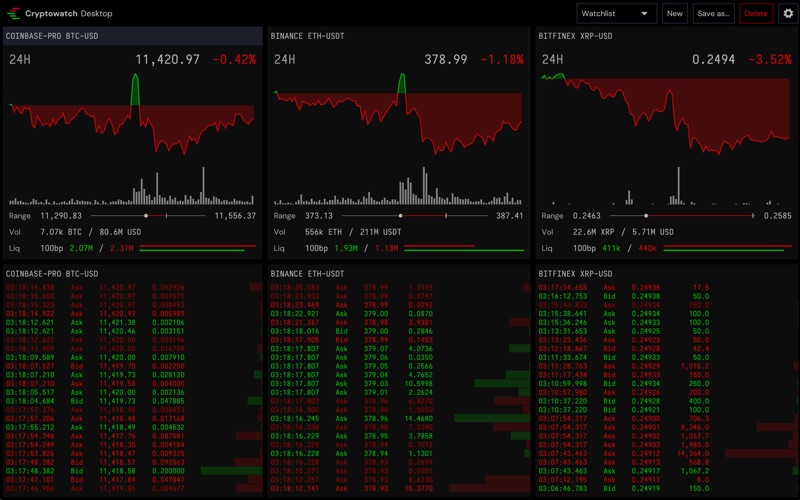Open the settings gear icon
The image size is (800, 500).
[788, 14]
